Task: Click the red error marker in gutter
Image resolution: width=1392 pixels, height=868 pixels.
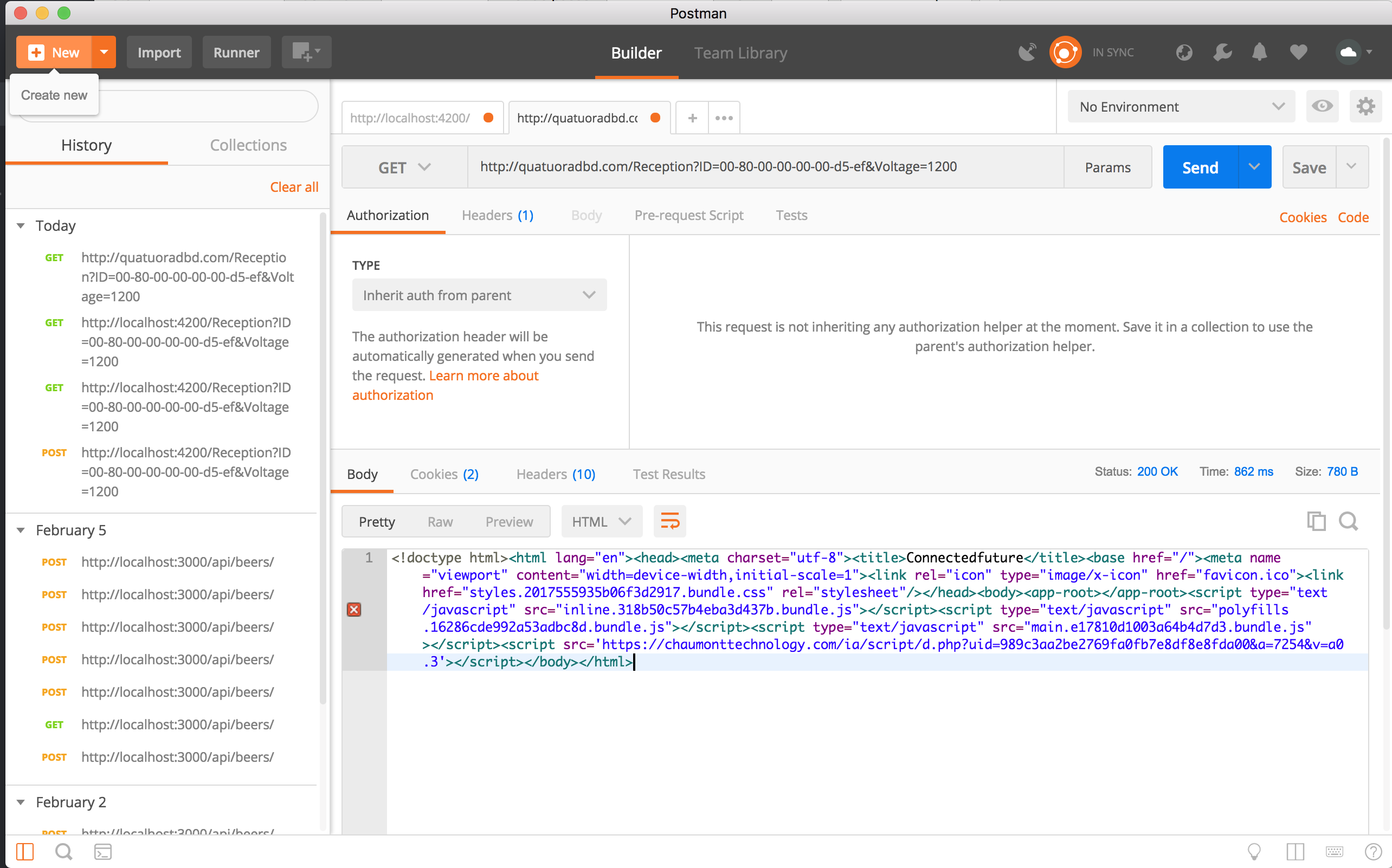Action: pyautogui.click(x=355, y=610)
